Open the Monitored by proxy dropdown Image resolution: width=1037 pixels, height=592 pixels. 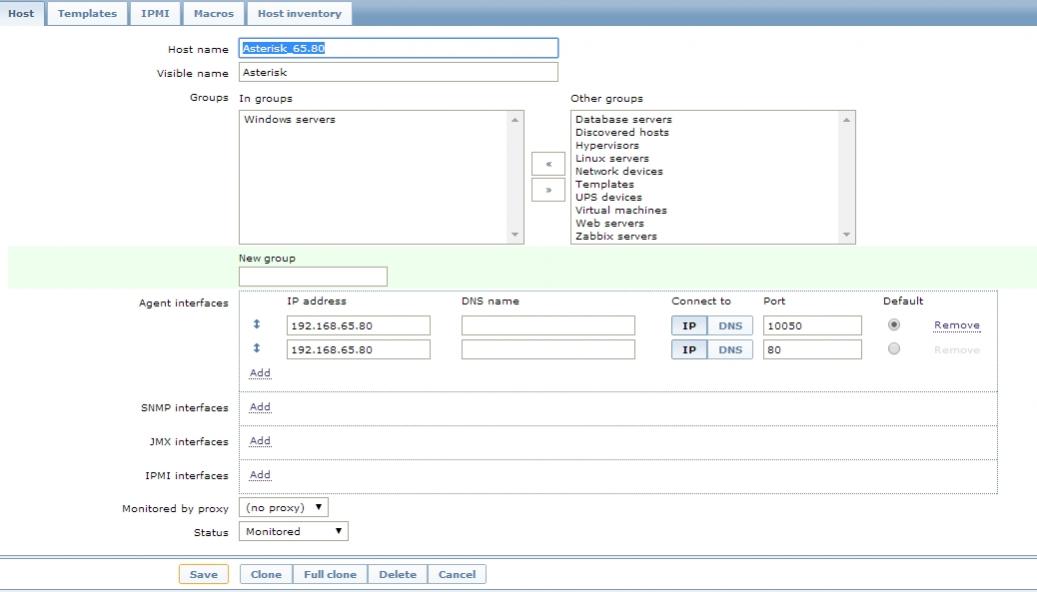[284, 507]
